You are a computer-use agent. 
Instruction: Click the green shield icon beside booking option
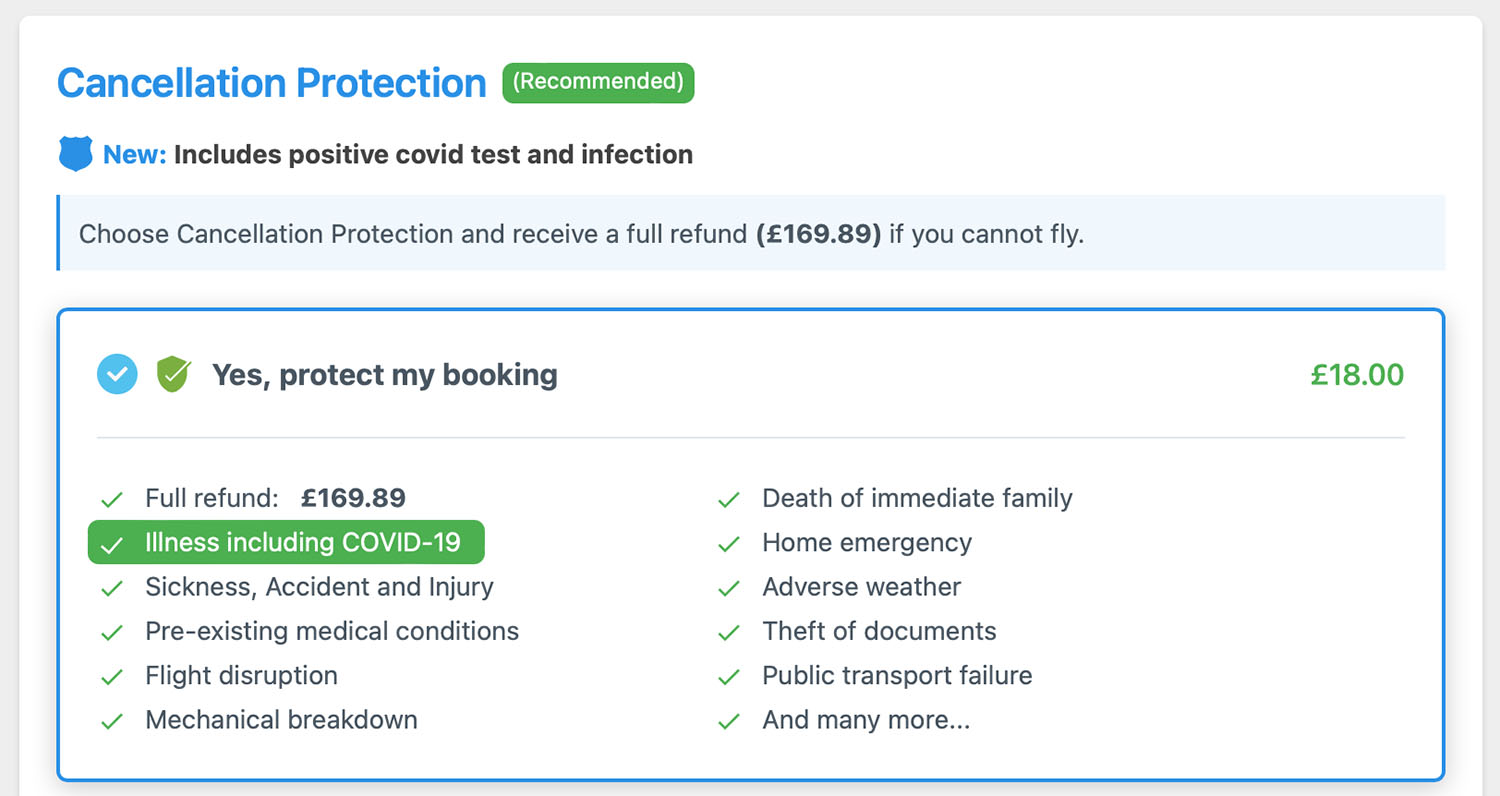173,375
